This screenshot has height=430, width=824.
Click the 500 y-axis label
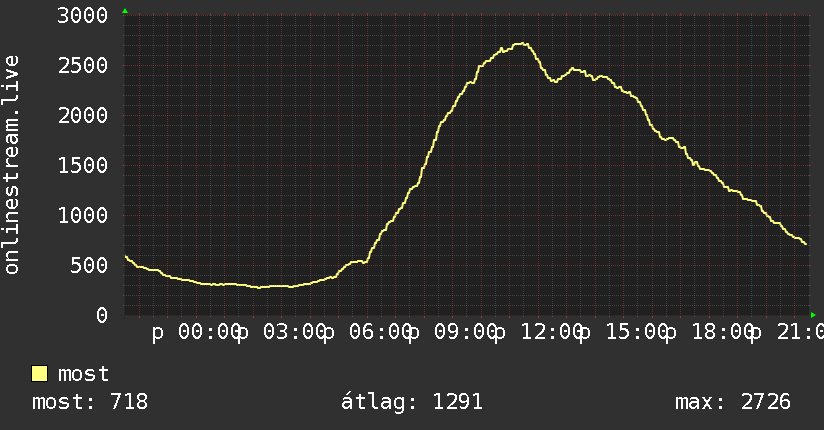tap(89, 265)
